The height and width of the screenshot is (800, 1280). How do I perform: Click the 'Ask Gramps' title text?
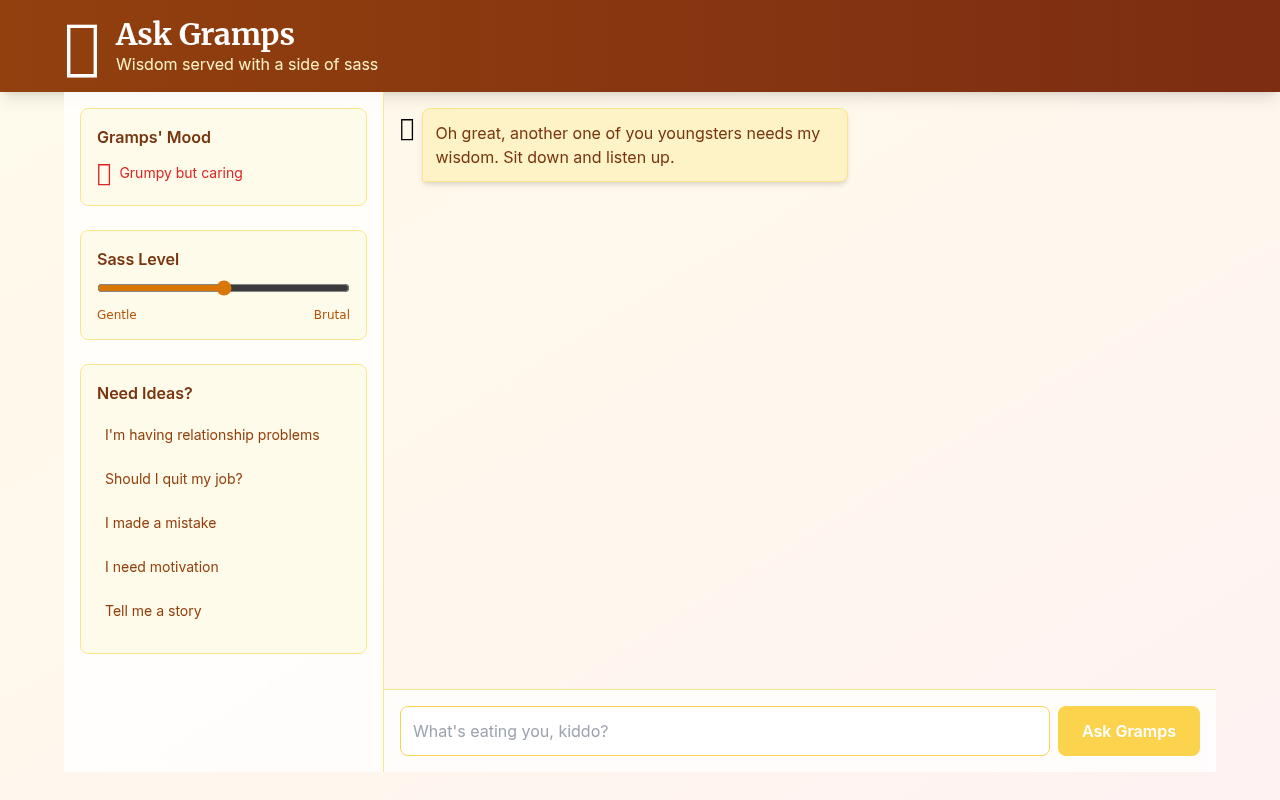click(204, 34)
